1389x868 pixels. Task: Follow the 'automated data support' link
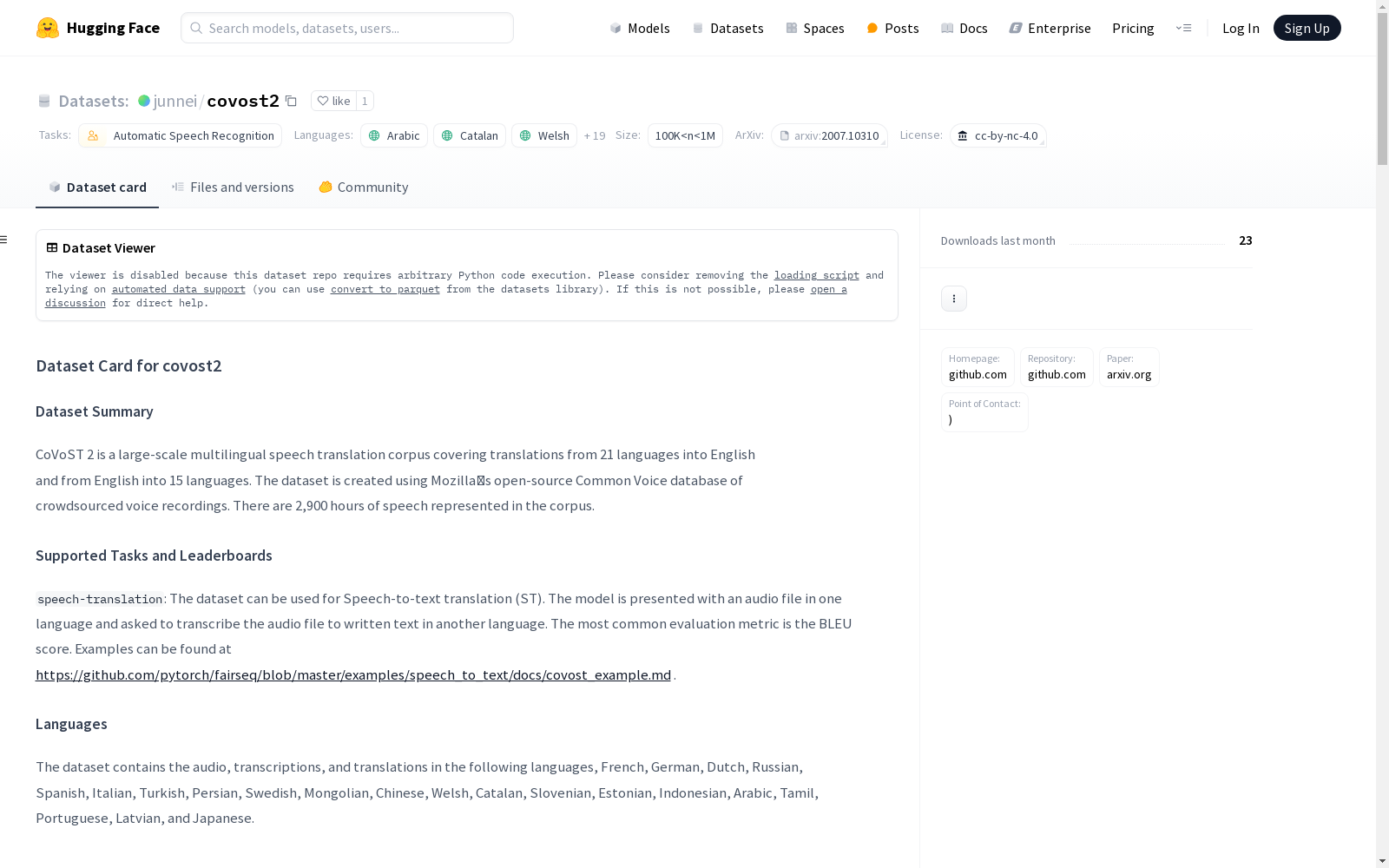tap(179, 289)
